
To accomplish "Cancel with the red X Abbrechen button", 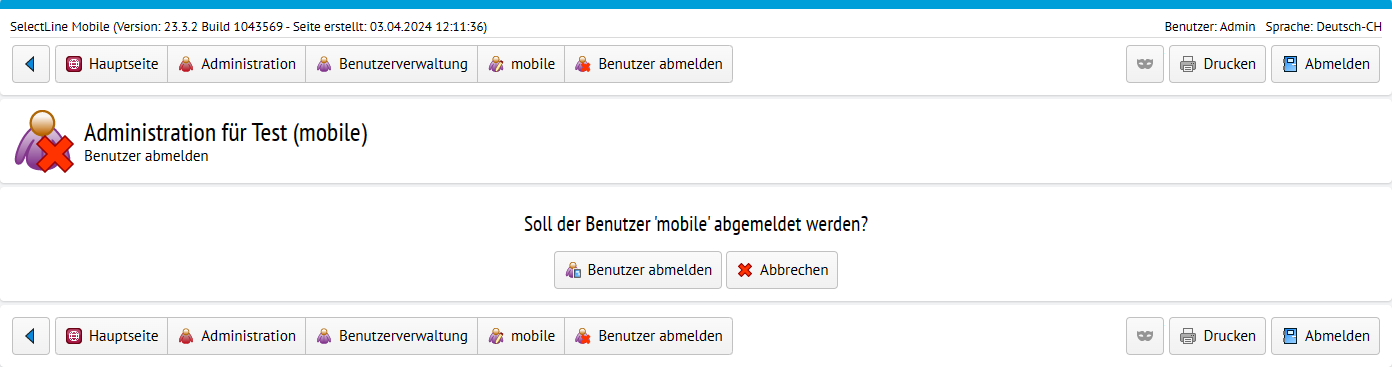I will (x=782, y=270).
